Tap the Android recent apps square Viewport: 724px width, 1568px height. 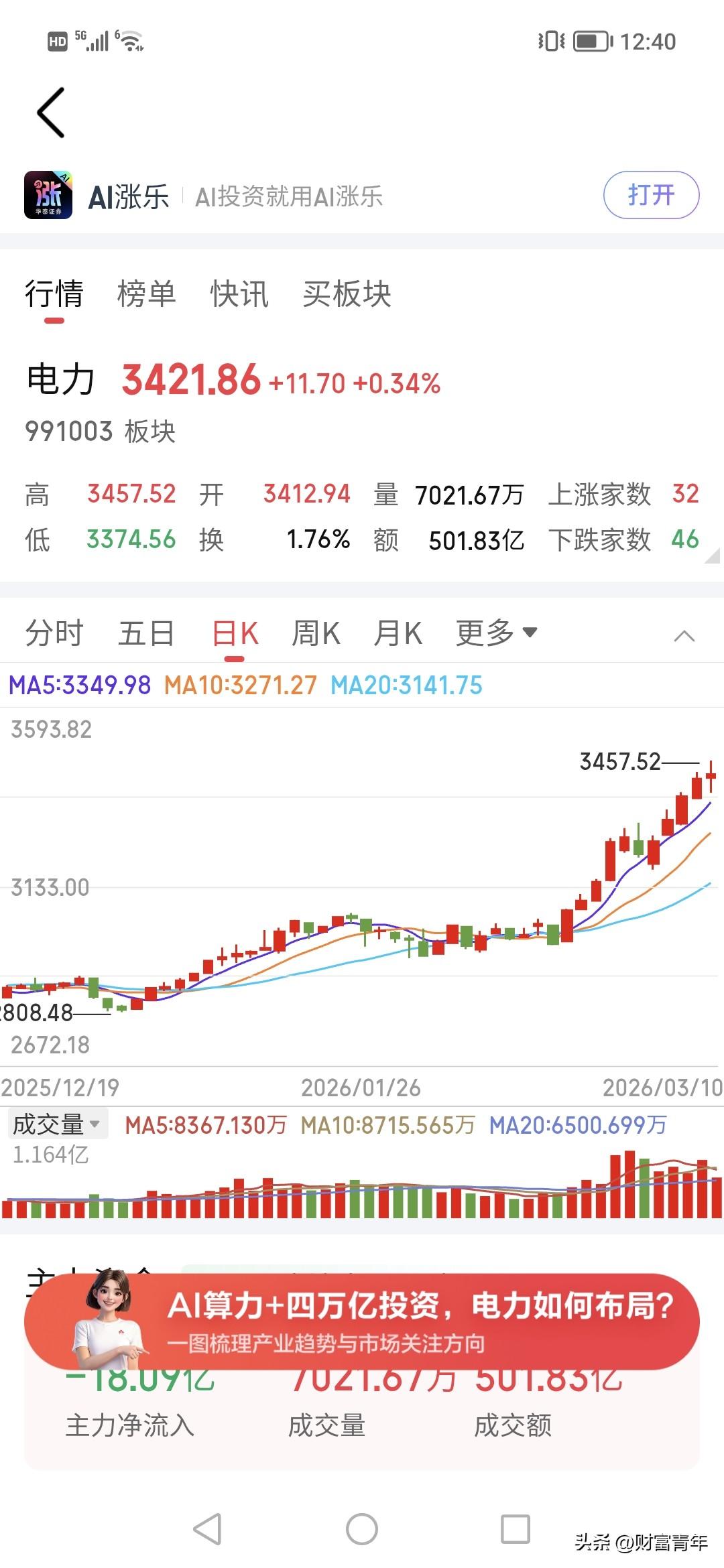(x=516, y=1529)
